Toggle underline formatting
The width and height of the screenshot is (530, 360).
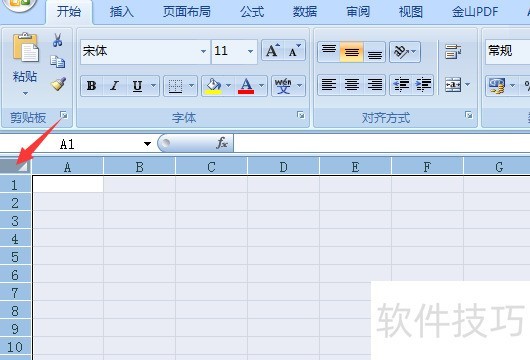[137, 86]
